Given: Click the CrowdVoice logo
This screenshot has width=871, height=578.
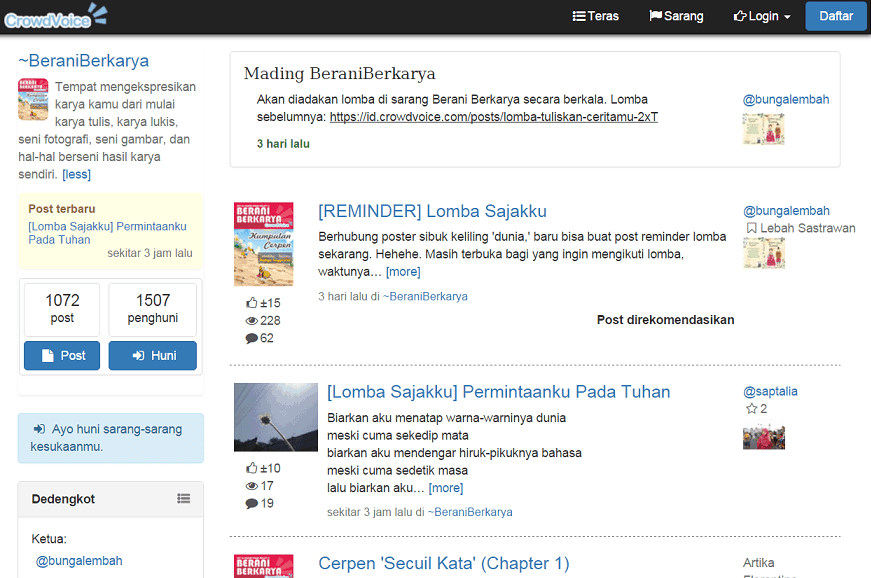Looking at the screenshot, I should 55,16.
